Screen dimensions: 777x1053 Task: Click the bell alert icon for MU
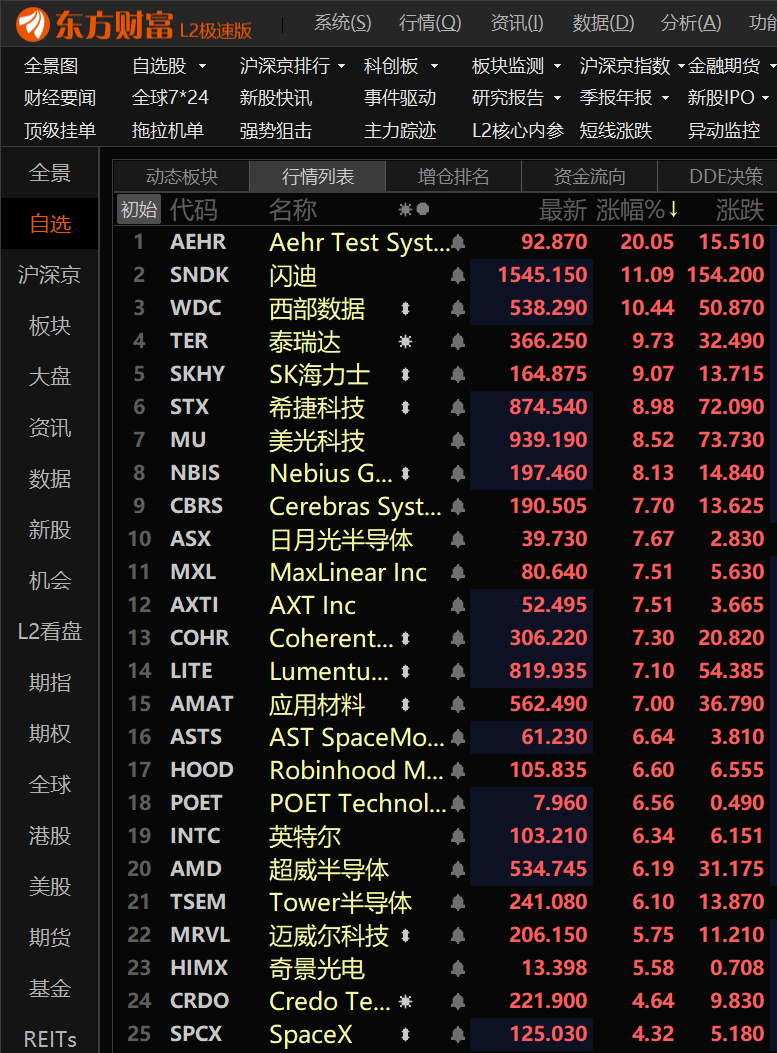coord(458,440)
